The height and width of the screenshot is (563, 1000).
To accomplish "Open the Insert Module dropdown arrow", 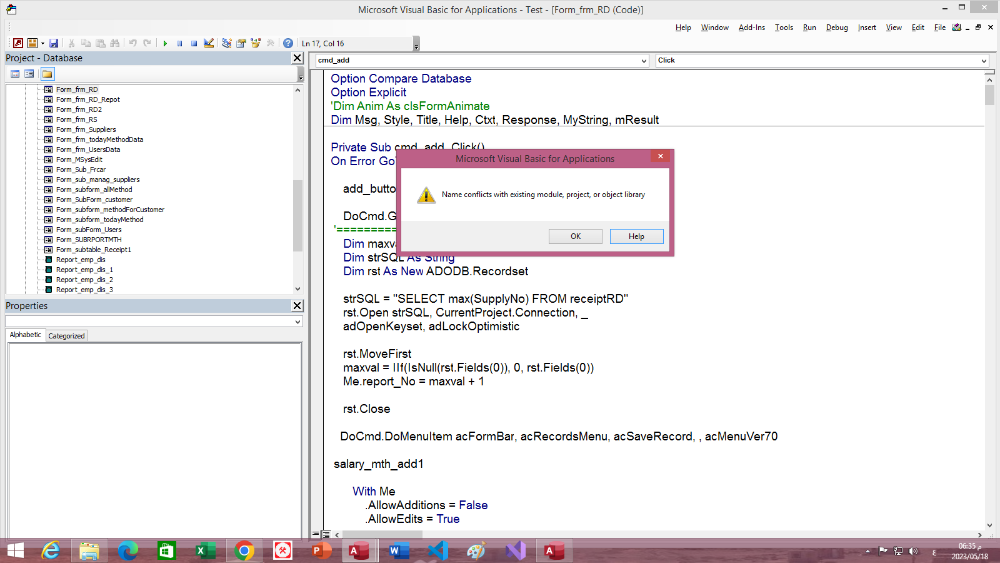I will pyautogui.click(x=42, y=43).
